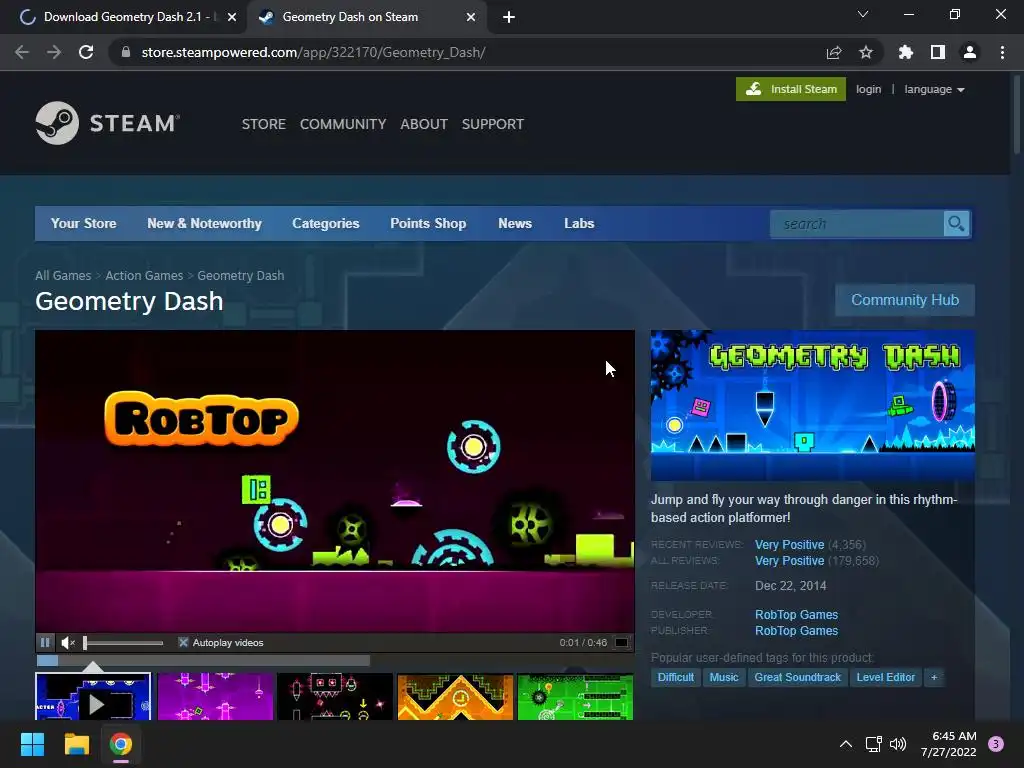Click the login link
Image resolution: width=1024 pixels, height=768 pixels.
coord(869,89)
